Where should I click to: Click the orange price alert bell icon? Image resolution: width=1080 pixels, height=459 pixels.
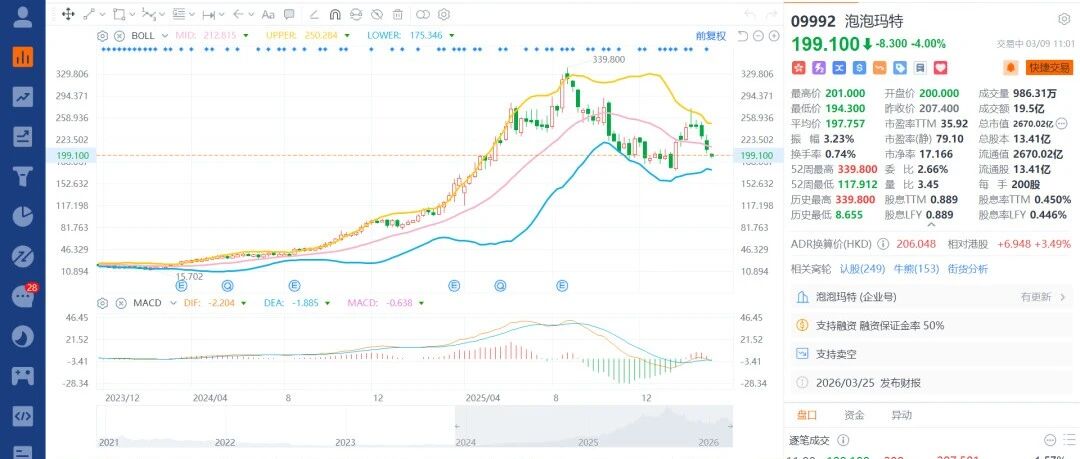pos(1011,68)
